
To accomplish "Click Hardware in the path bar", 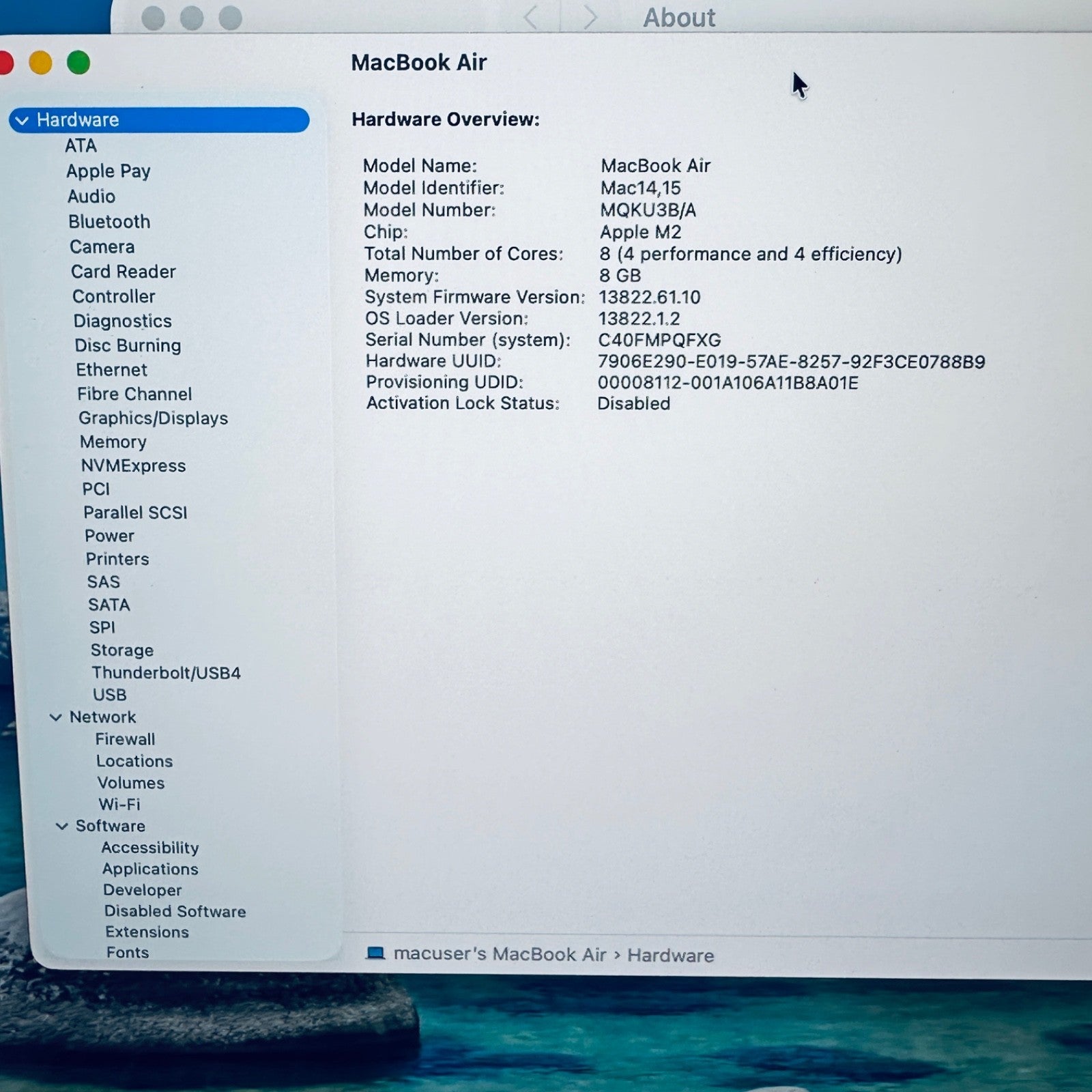I will (671, 955).
